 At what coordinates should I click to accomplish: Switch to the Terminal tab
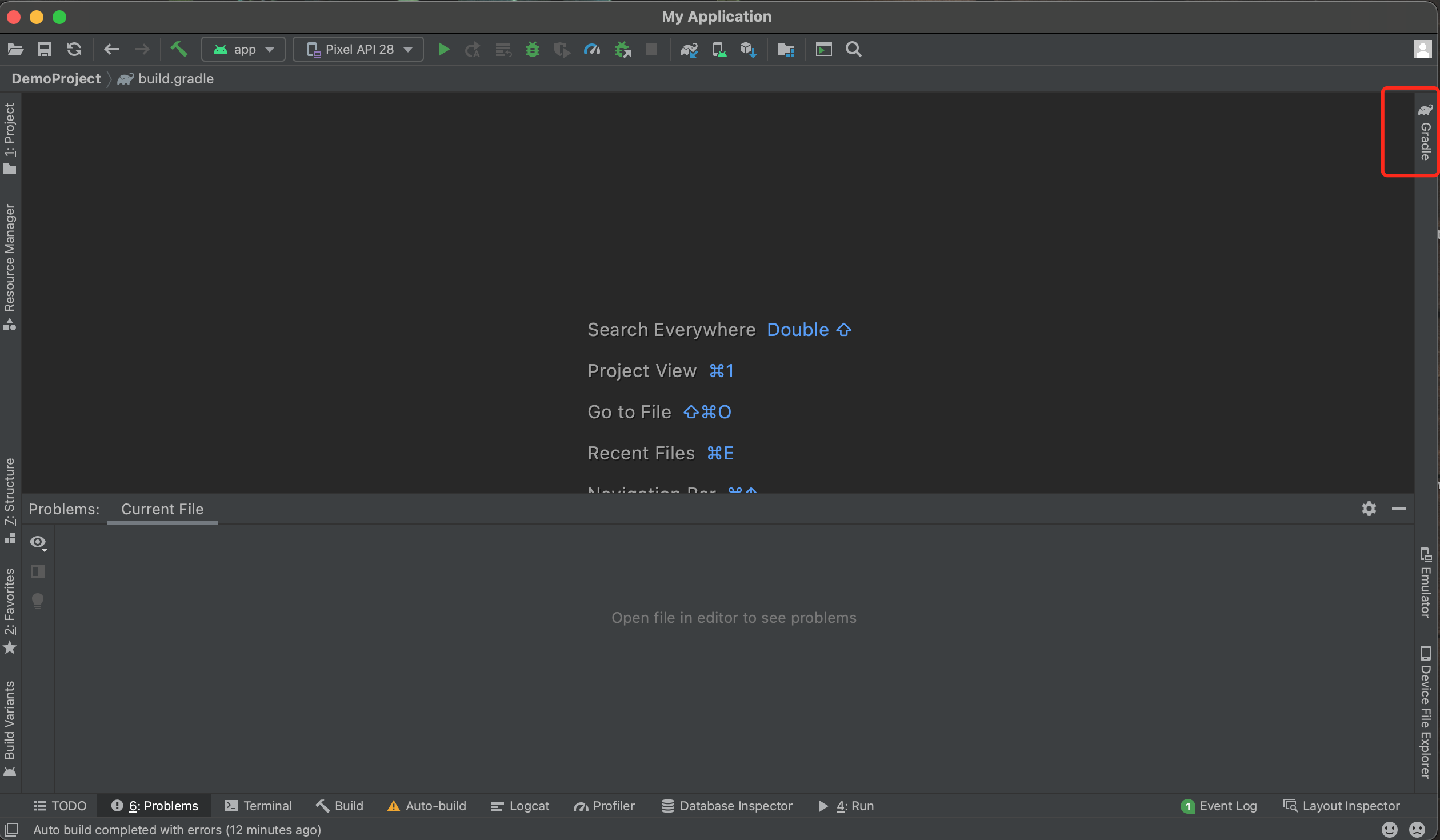pos(259,806)
